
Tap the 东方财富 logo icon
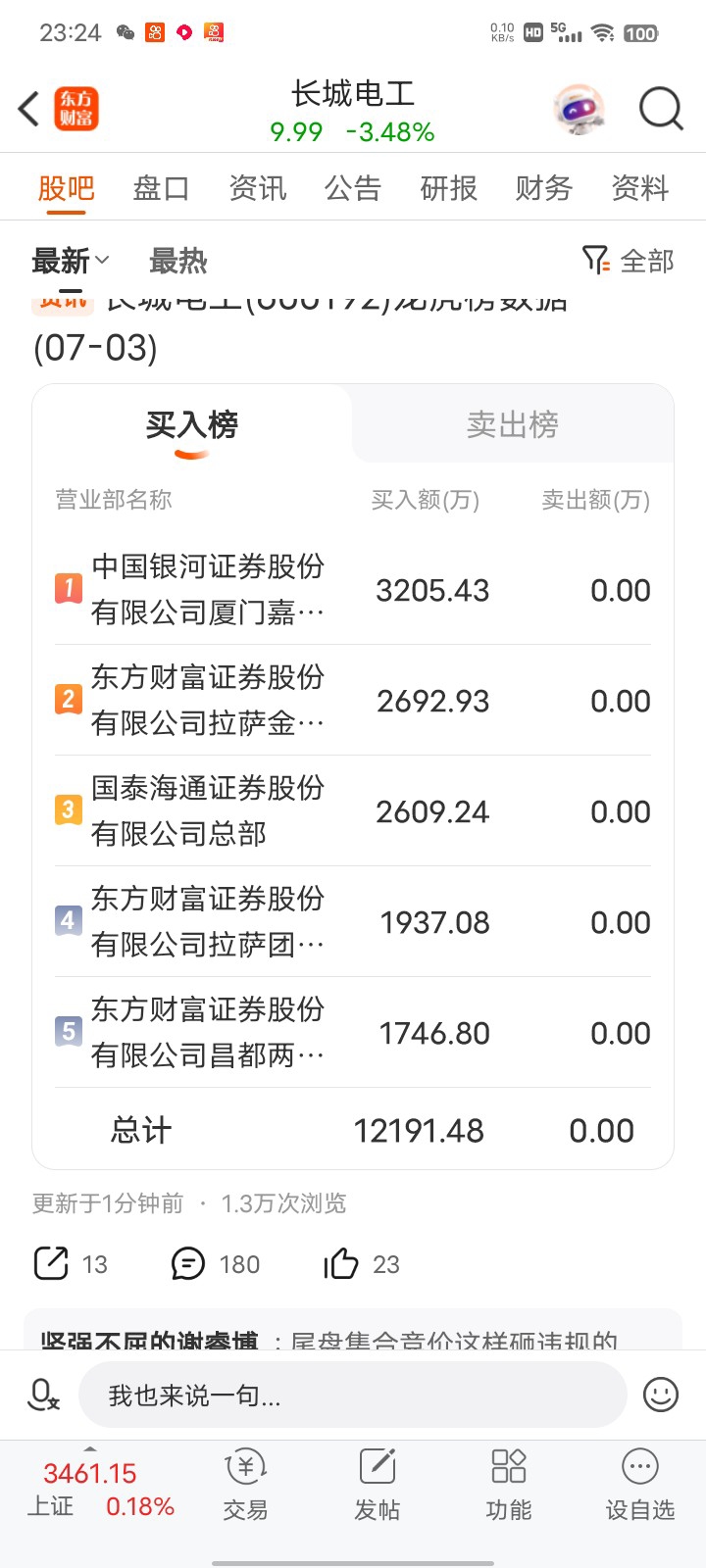point(76,109)
